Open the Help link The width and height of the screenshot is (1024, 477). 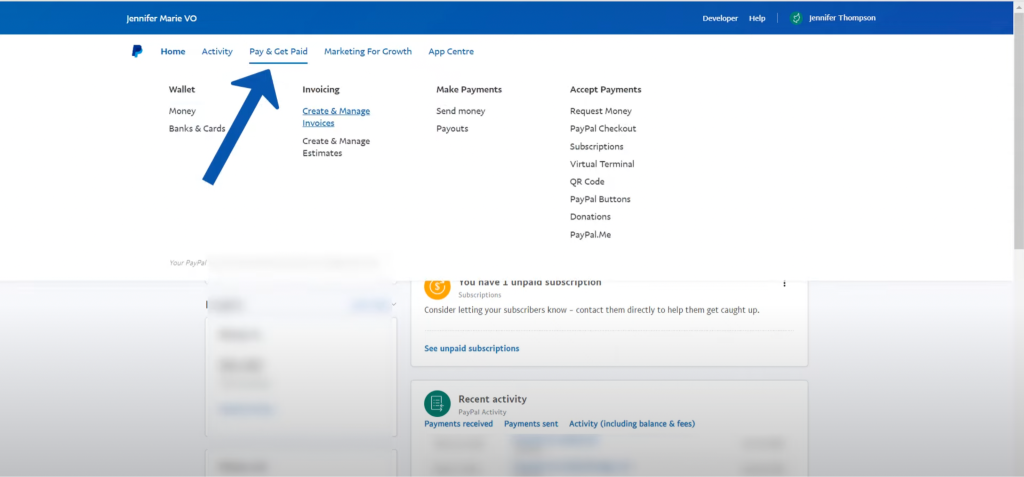coord(757,18)
